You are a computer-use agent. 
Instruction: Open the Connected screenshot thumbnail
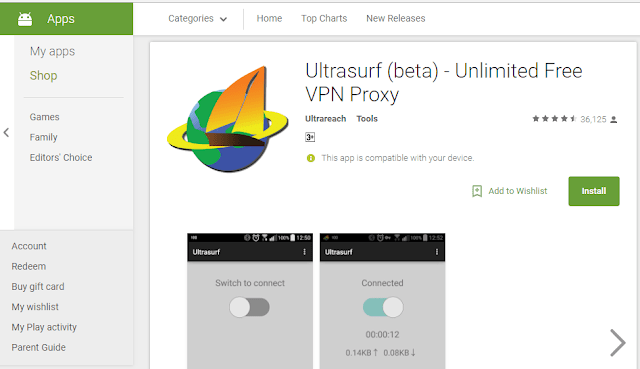[382, 301]
